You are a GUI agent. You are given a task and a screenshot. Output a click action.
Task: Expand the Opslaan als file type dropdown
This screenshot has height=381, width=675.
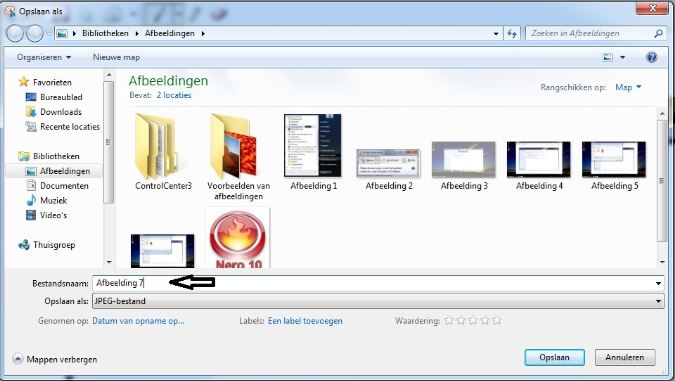pyautogui.click(x=658, y=301)
